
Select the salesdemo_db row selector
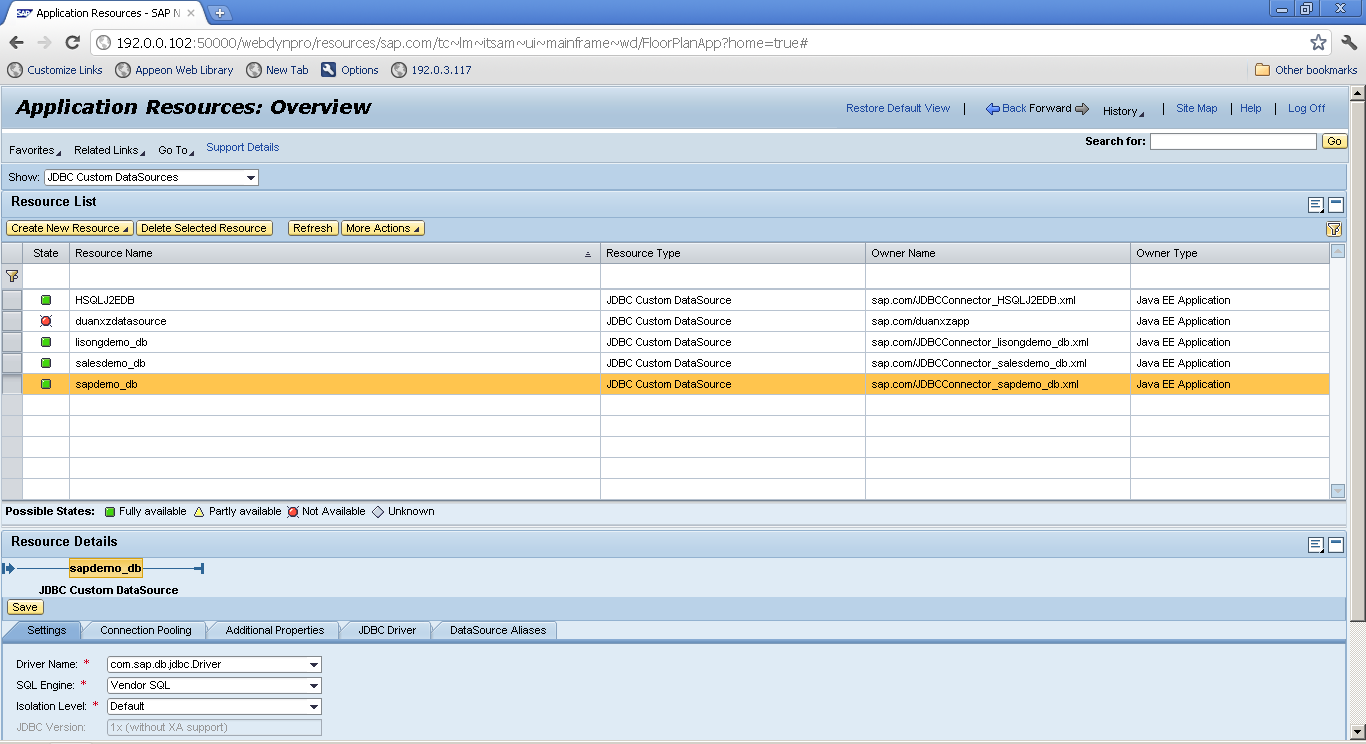coord(12,363)
